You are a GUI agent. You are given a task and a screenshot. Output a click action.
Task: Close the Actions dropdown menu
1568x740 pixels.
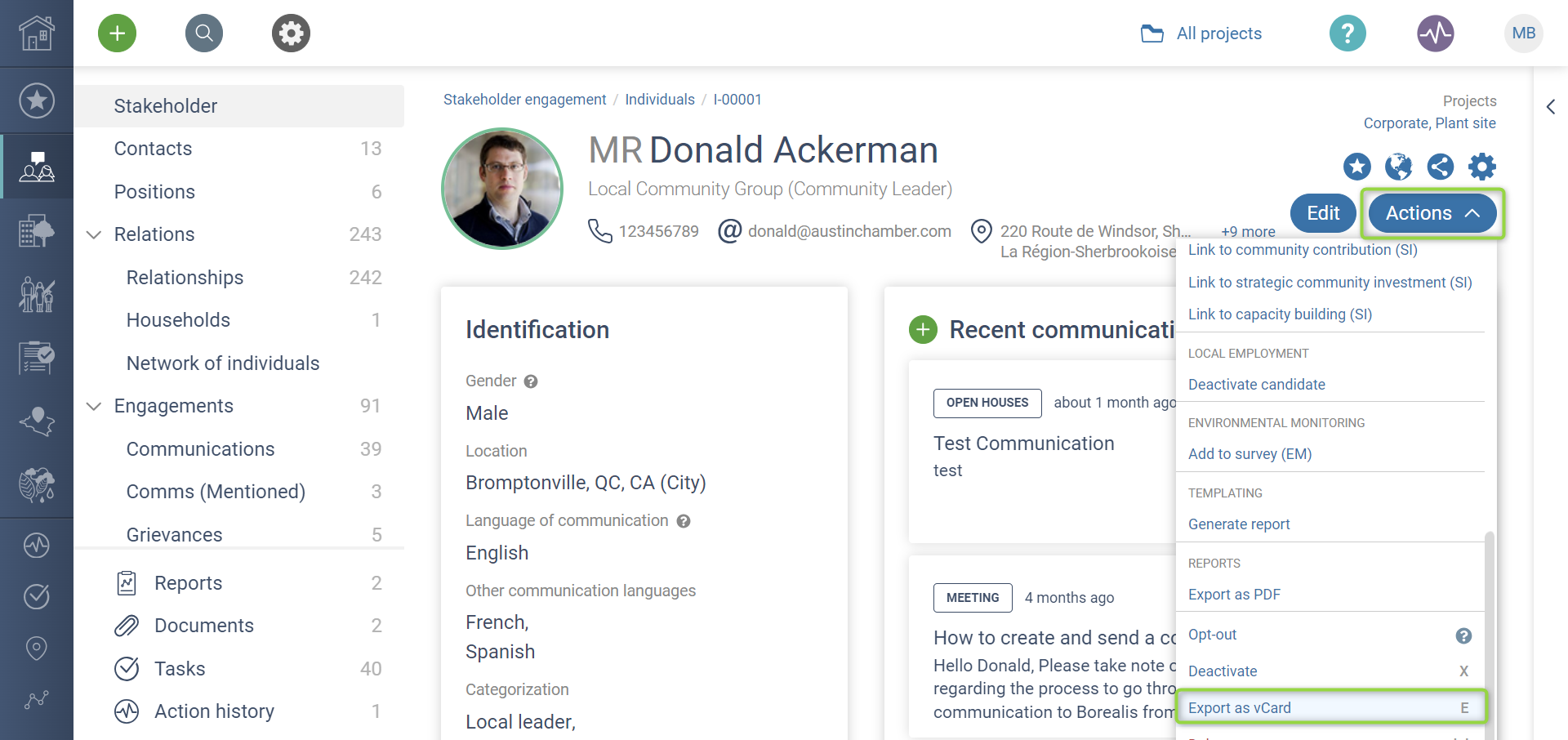point(1432,213)
